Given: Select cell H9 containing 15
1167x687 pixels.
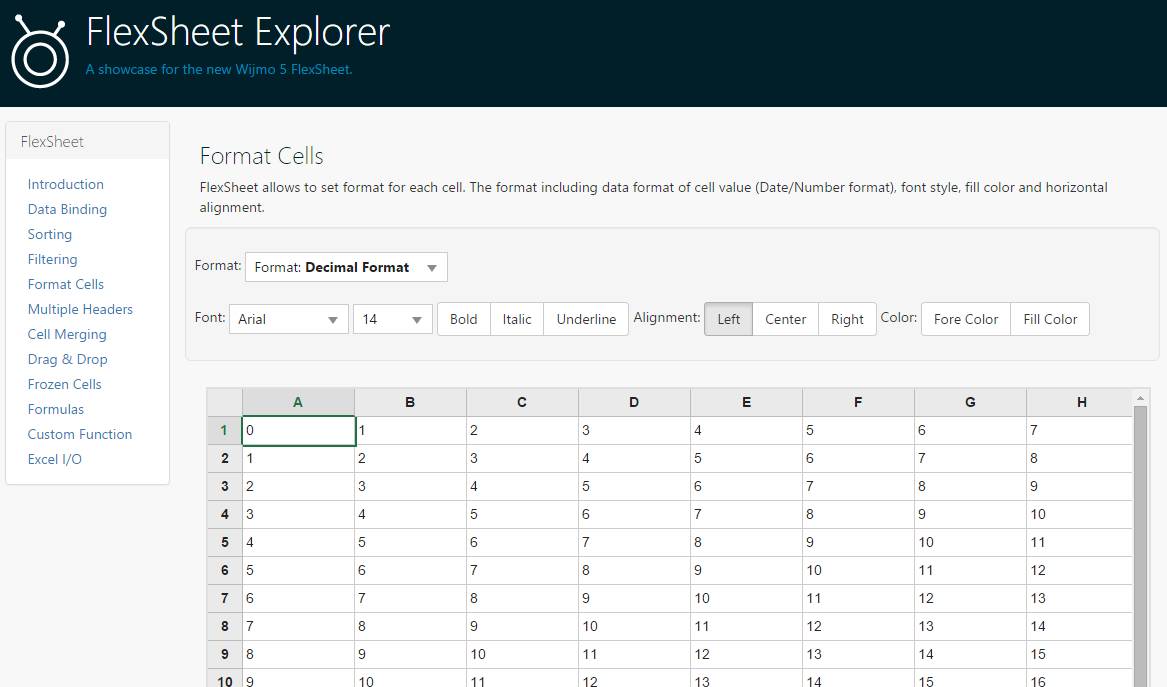Looking at the screenshot, I should click(1080, 654).
